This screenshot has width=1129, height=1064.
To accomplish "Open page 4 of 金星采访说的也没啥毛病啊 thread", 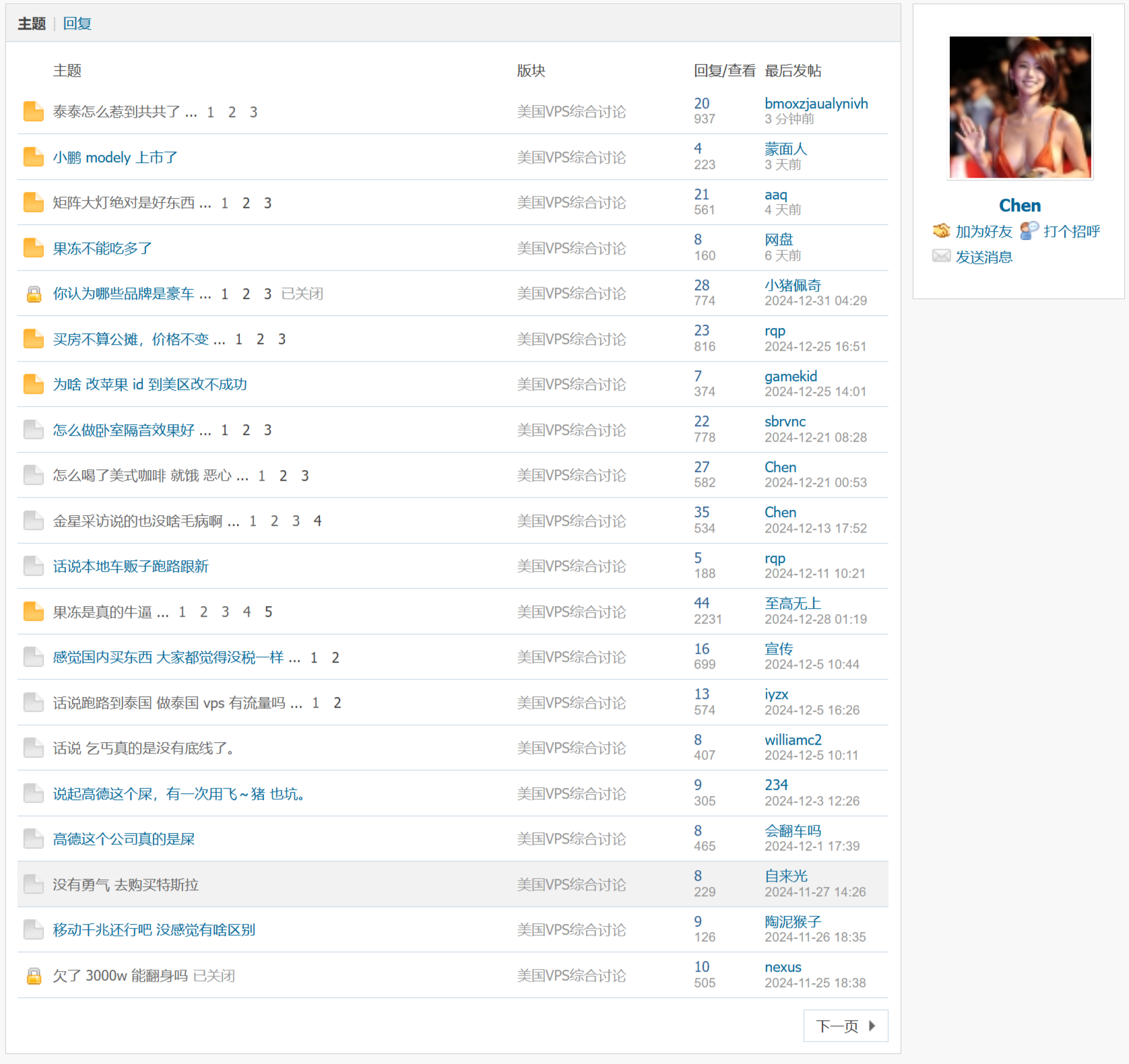I will tap(317, 521).
